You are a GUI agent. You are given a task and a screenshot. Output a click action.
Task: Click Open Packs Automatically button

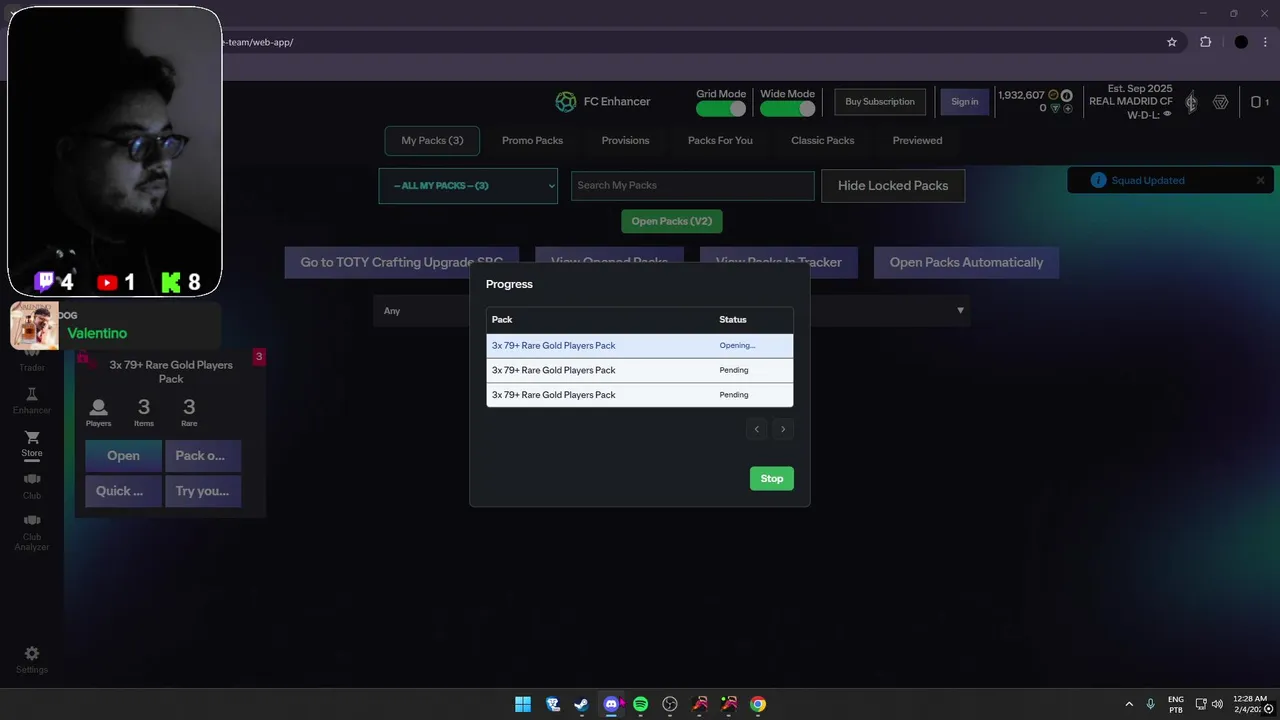[x=966, y=263]
